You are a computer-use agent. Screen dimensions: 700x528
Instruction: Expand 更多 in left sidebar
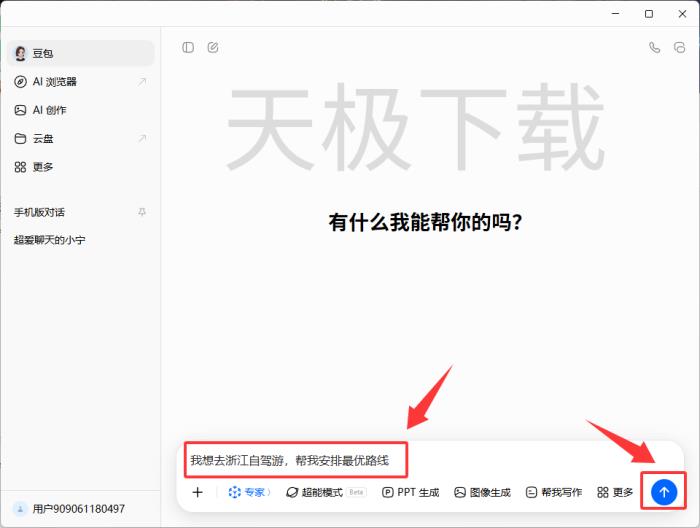pos(43,167)
